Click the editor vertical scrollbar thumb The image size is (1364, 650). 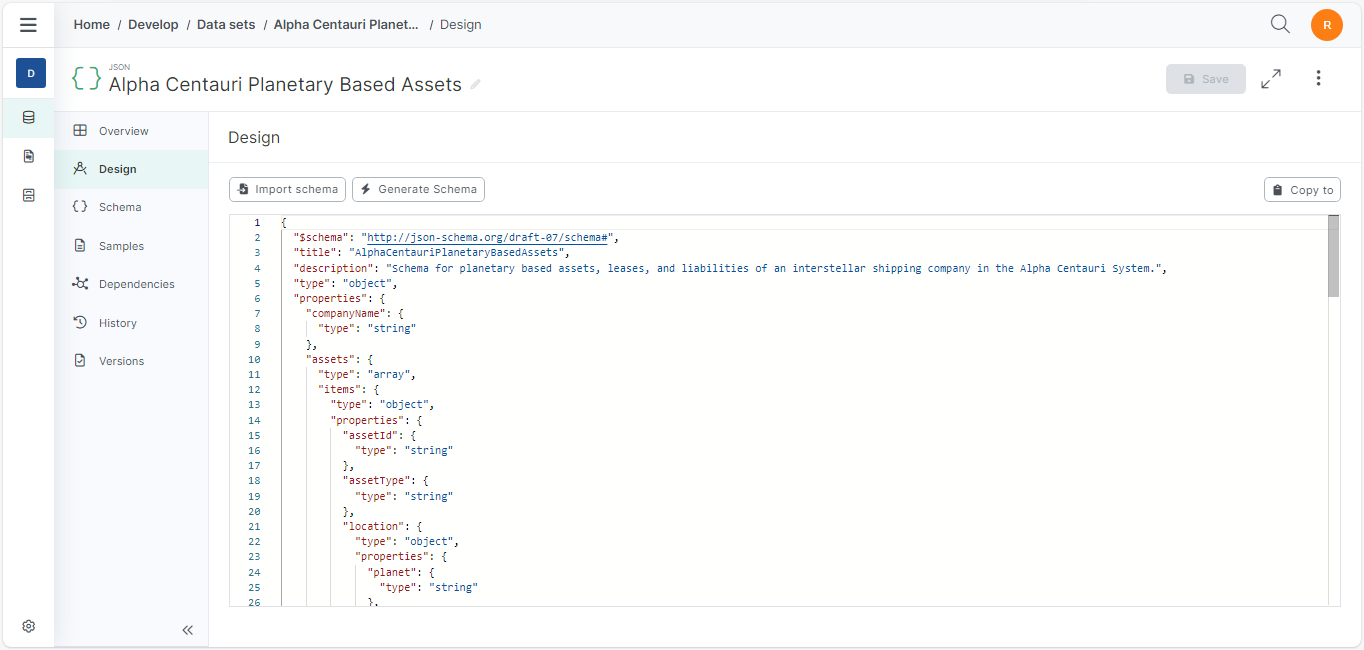tap(1333, 255)
